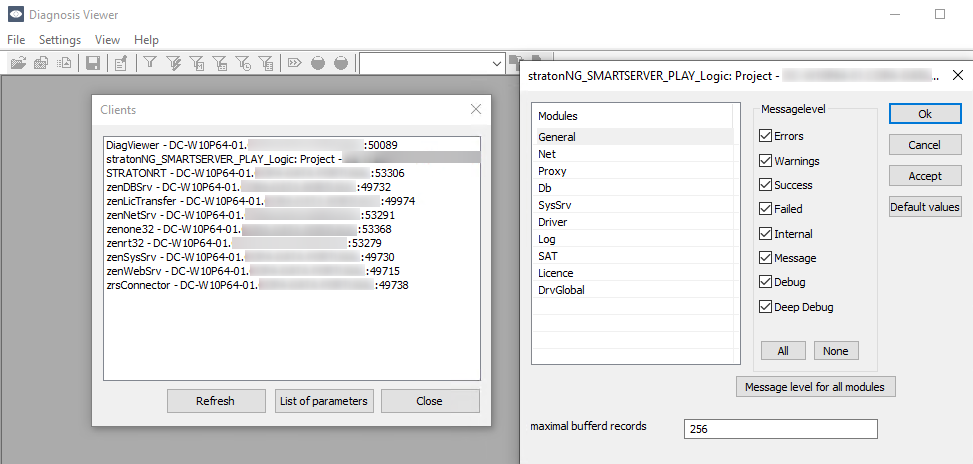Open the View menu

tap(107, 40)
